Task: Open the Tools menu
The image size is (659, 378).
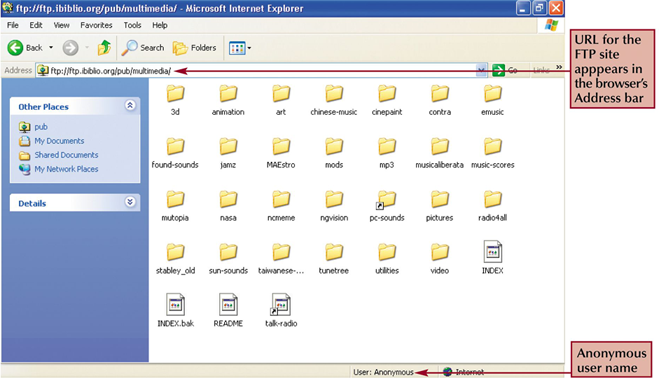Action: (132, 25)
